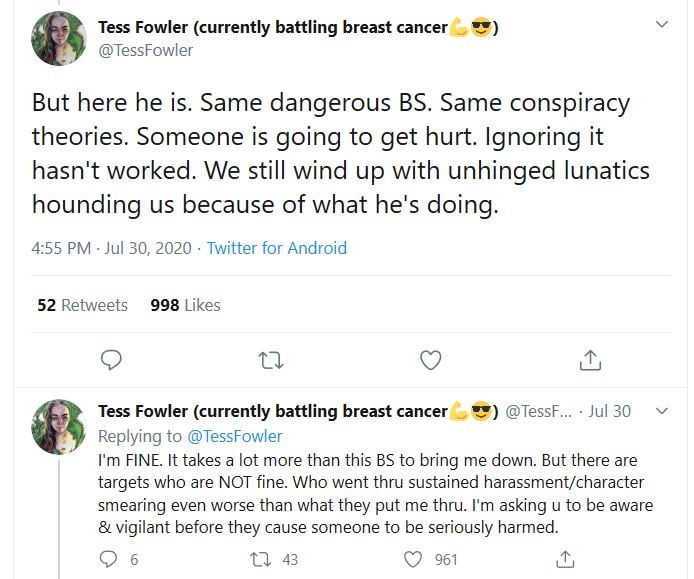
Task: Reply to the main tweet
Action: [x=112, y=359]
